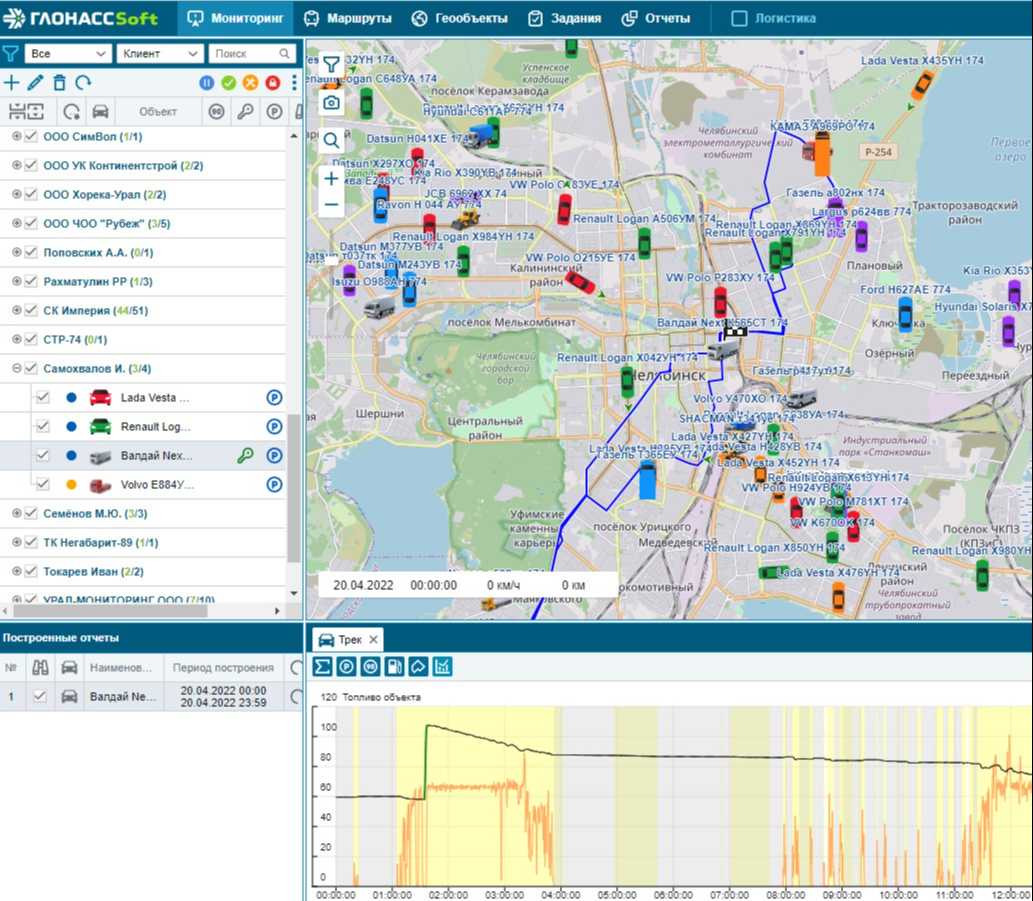1033x901 pixels.
Task: Take a map snapshot with camera icon
Action: (x=331, y=103)
